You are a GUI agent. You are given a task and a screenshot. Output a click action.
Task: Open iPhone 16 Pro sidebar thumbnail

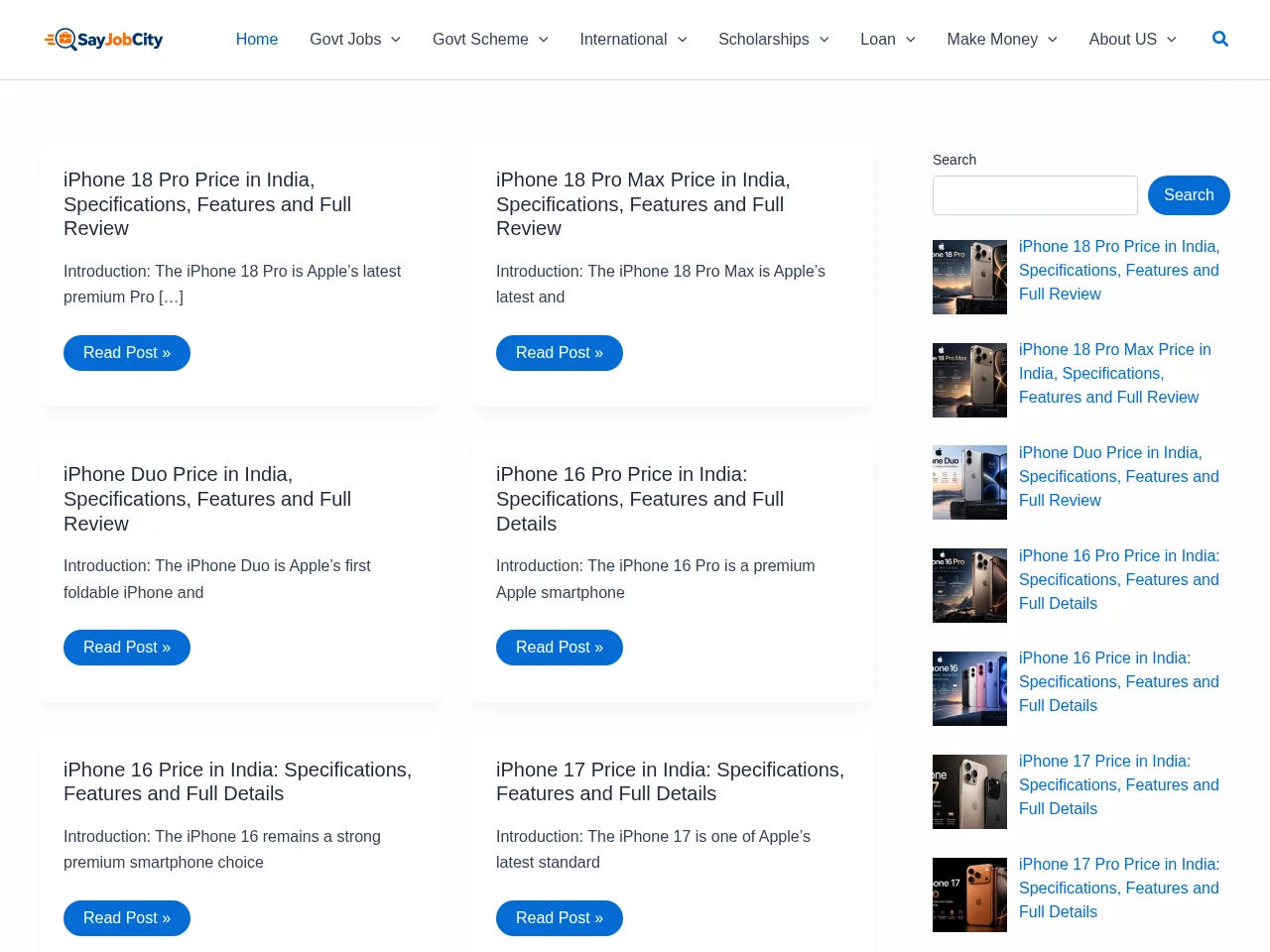pos(969,585)
